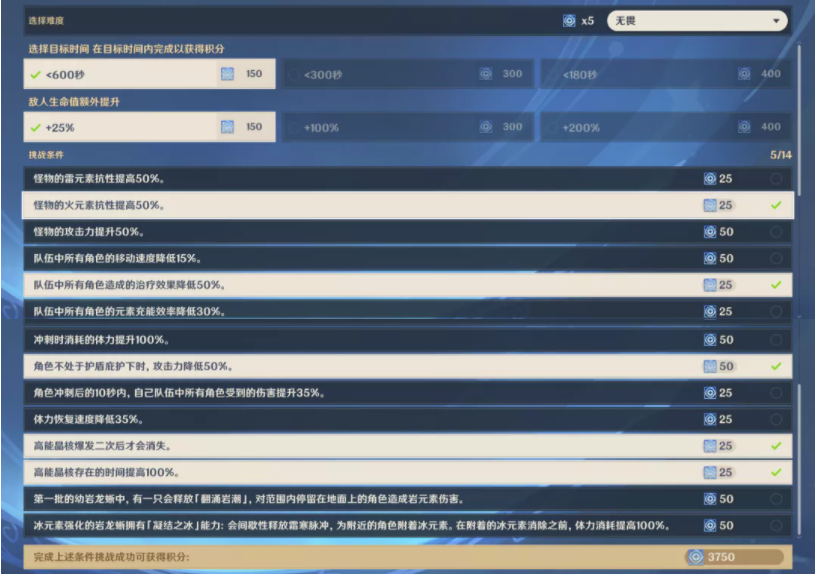Click the points icon next to 400 in <180秒

(744, 74)
